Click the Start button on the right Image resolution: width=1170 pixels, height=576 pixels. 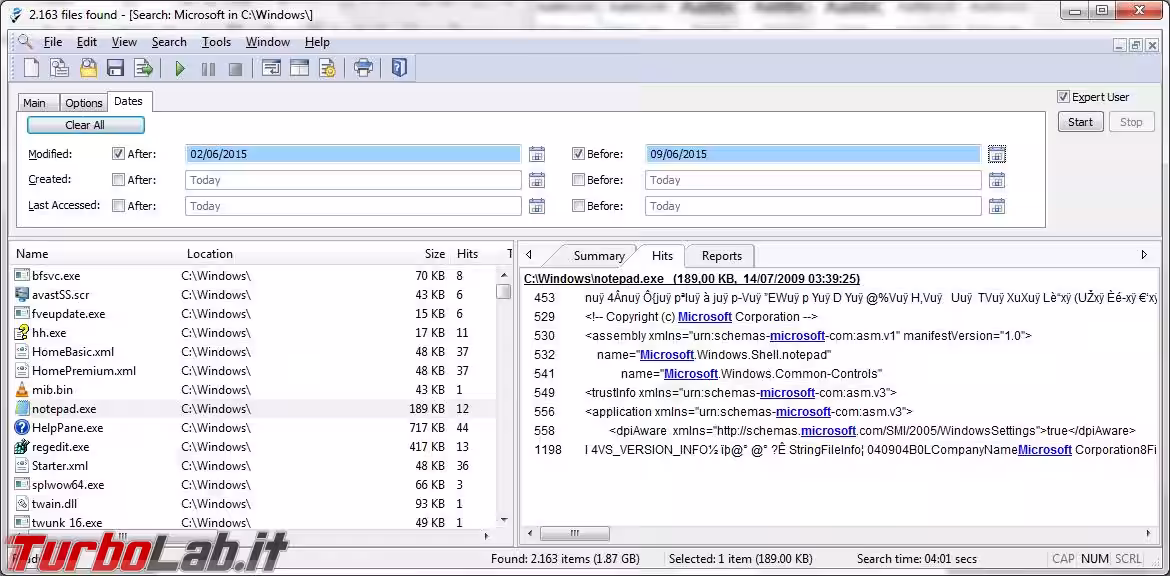tap(1080, 122)
